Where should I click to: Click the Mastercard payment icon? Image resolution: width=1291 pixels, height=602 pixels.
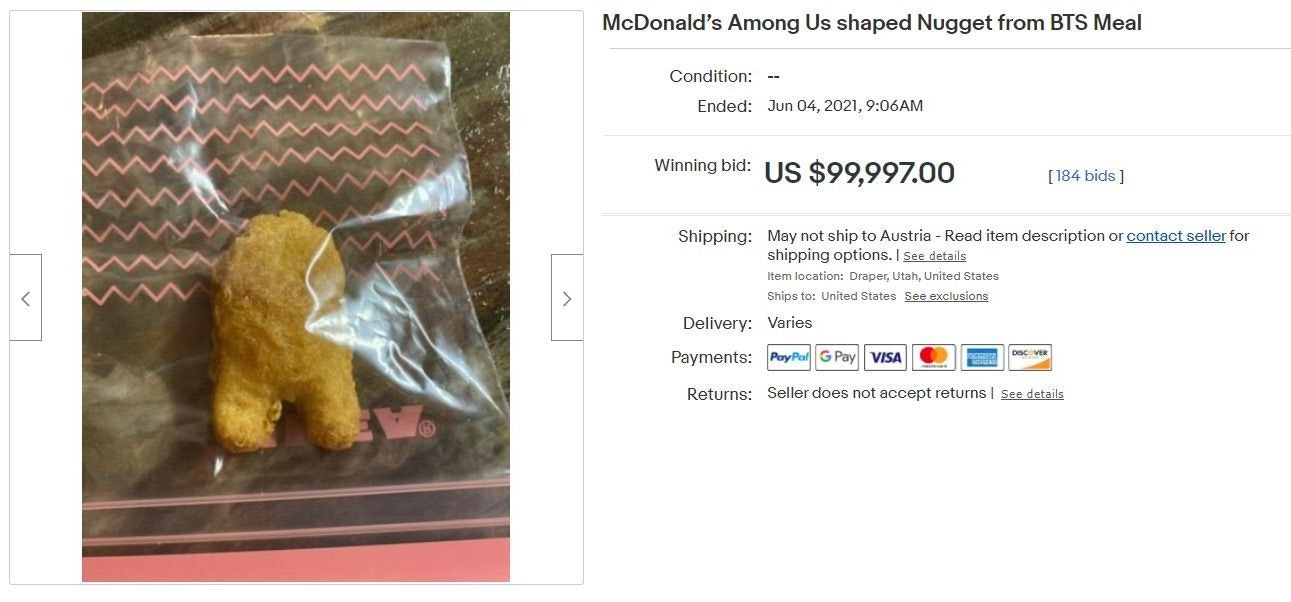click(933, 357)
